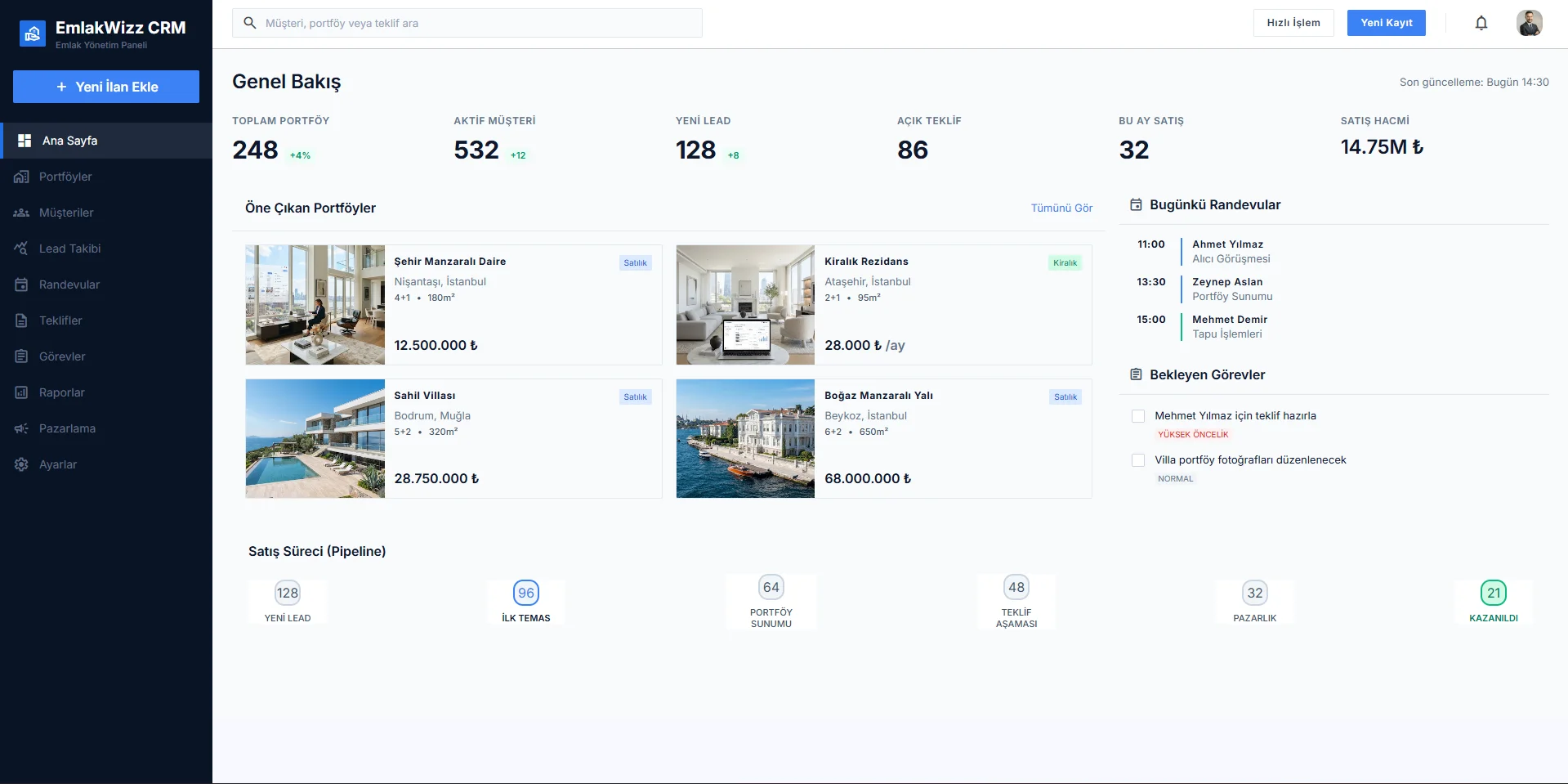Click the Satılık badge on Boğaz Manzaralı Yalı
This screenshot has height=784, width=1568.
[x=1065, y=397]
